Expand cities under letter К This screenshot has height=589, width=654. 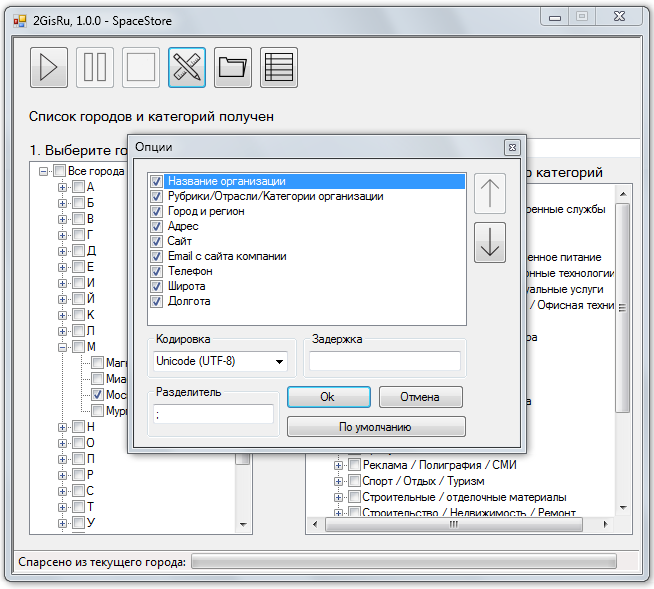coord(62,315)
